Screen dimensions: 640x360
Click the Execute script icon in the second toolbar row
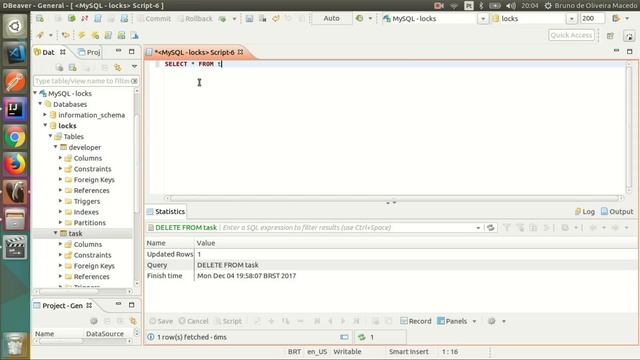[x=108, y=36]
